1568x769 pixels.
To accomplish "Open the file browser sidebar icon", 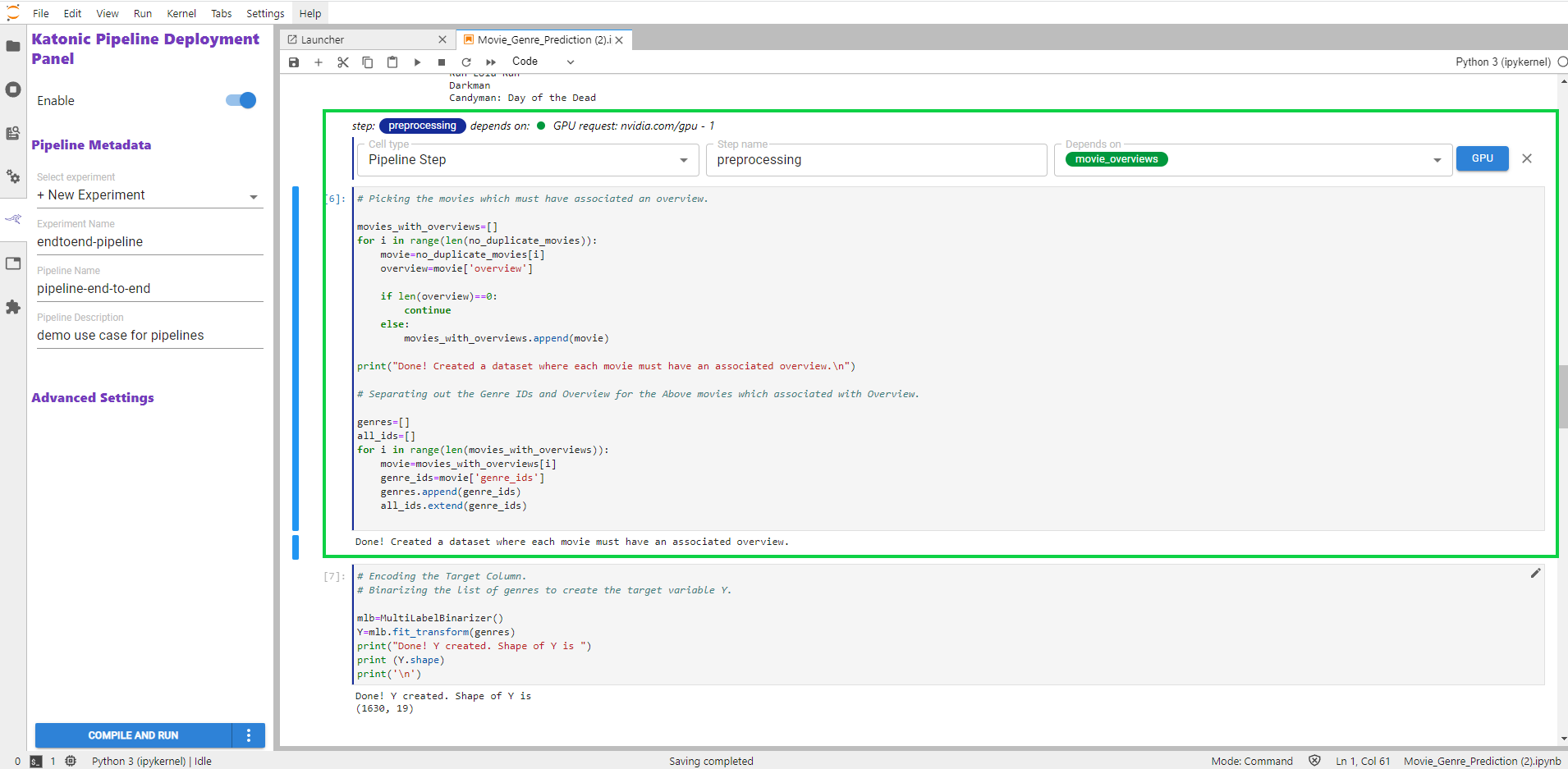I will pyautogui.click(x=13, y=46).
